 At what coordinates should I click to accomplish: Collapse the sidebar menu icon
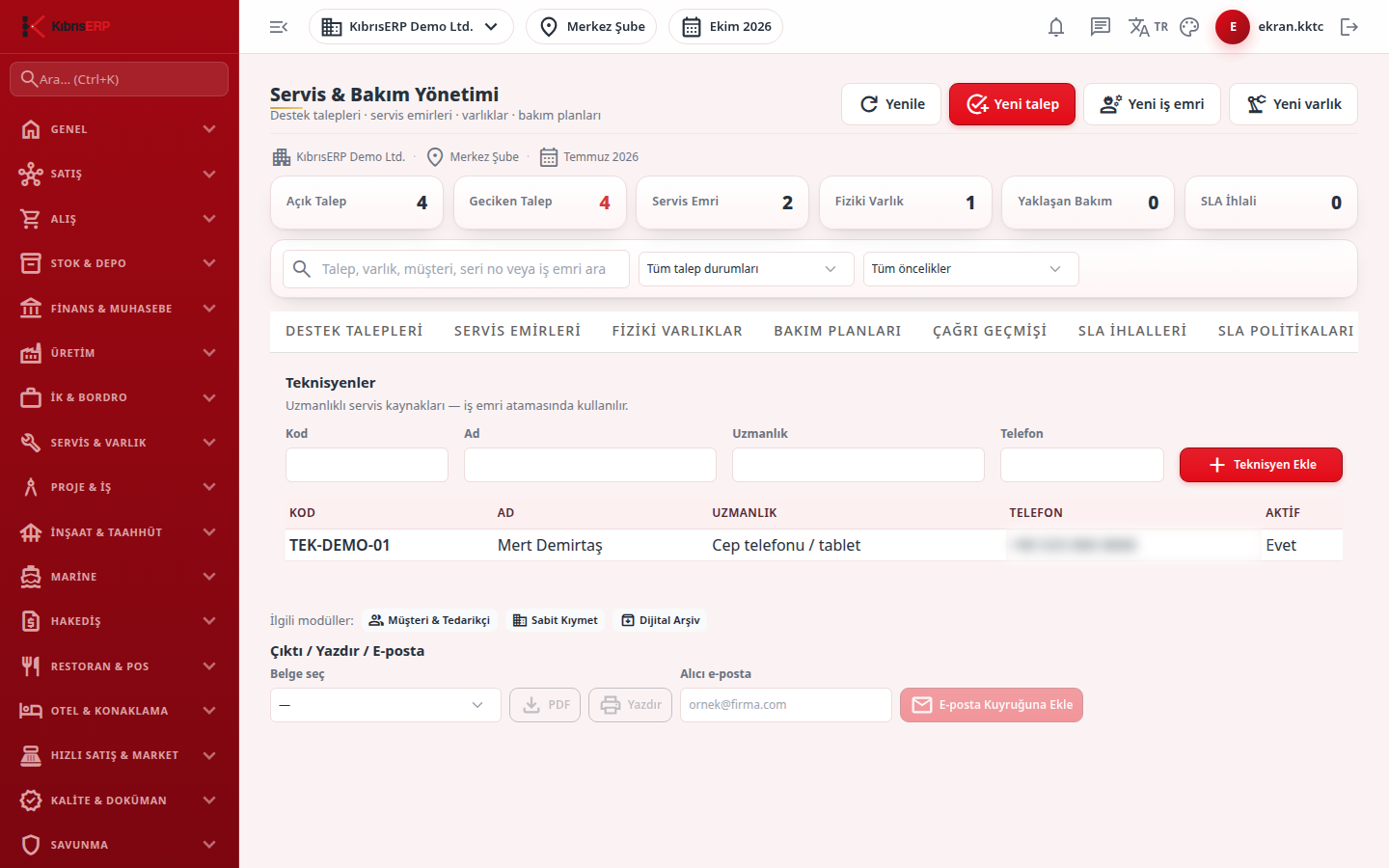[x=279, y=27]
